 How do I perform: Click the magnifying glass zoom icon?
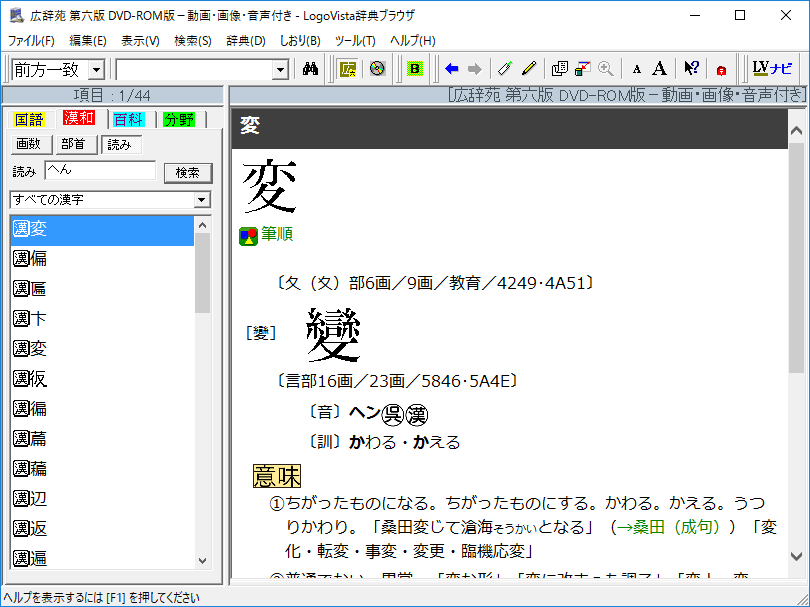[x=605, y=69]
